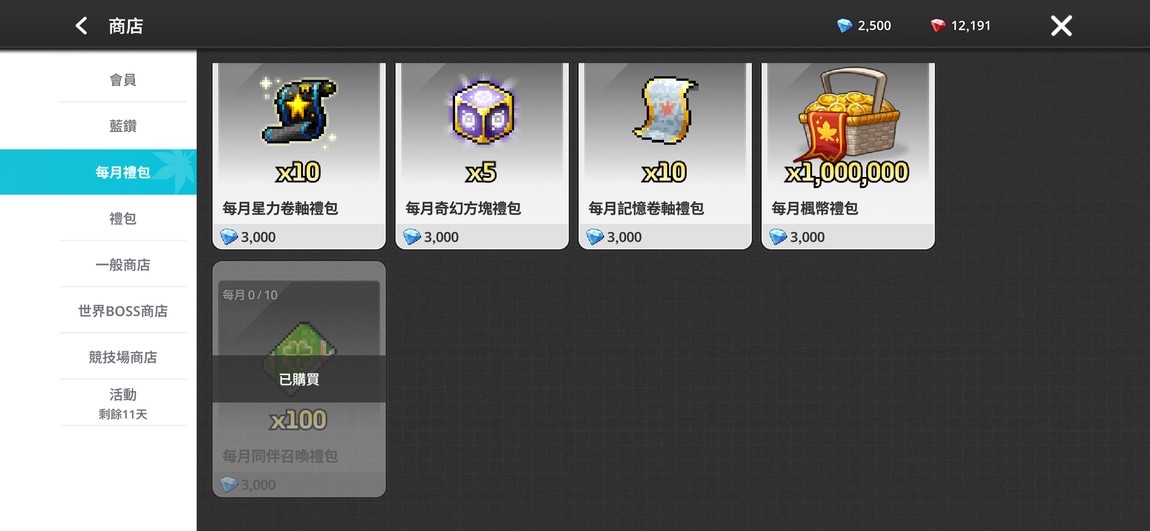Select the star force scroll item icon
The image size is (1150, 531).
[299, 110]
